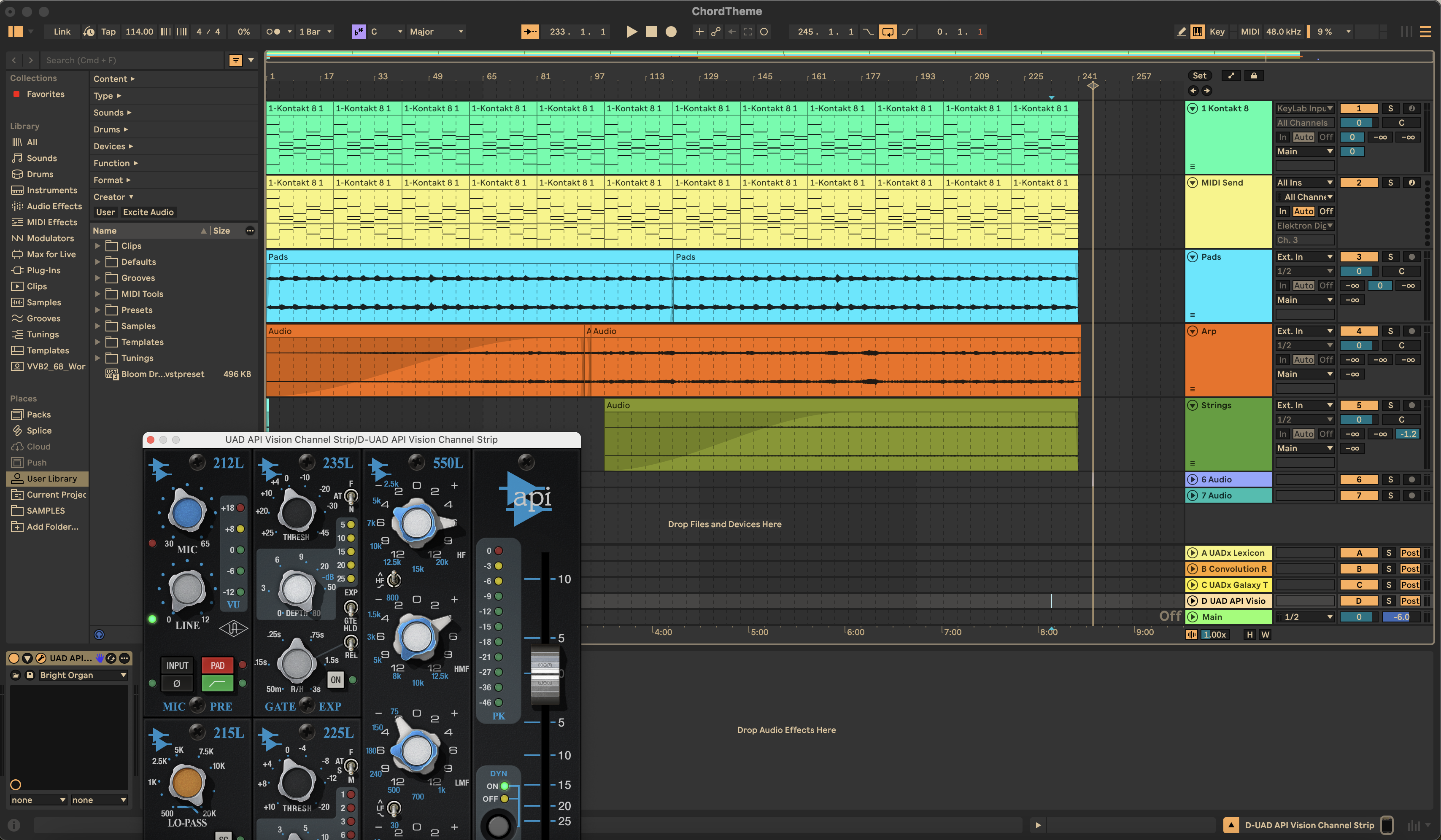Click the Stop button in transport
The image size is (1441, 840).
[651, 32]
